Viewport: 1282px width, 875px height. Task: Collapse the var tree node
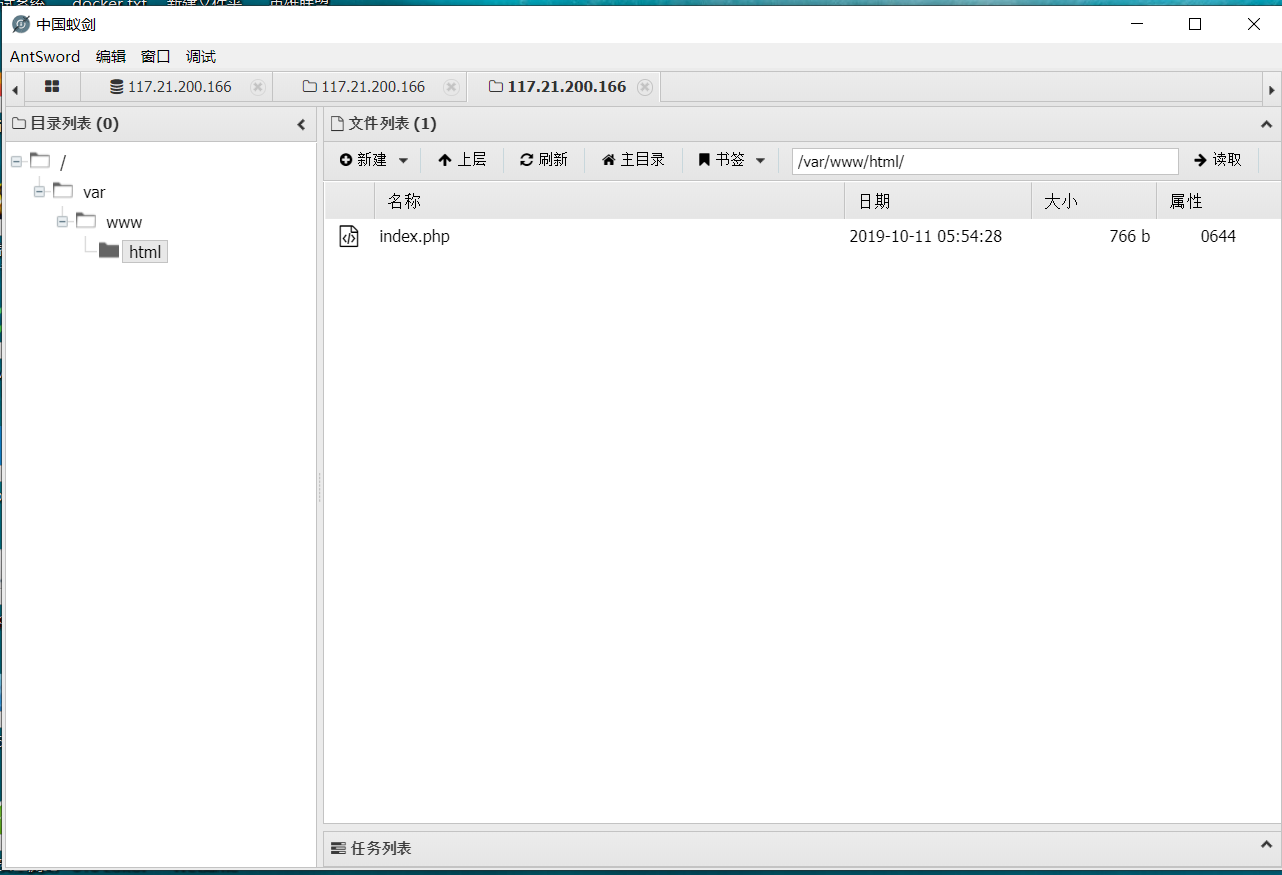[39, 191]
